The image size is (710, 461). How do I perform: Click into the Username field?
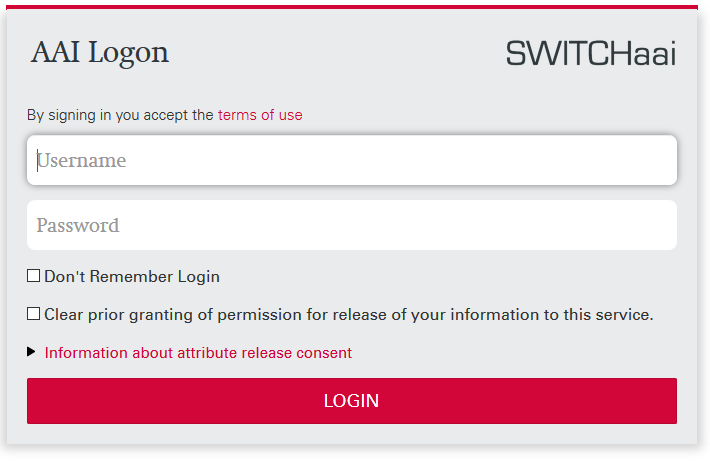point(351,160)
